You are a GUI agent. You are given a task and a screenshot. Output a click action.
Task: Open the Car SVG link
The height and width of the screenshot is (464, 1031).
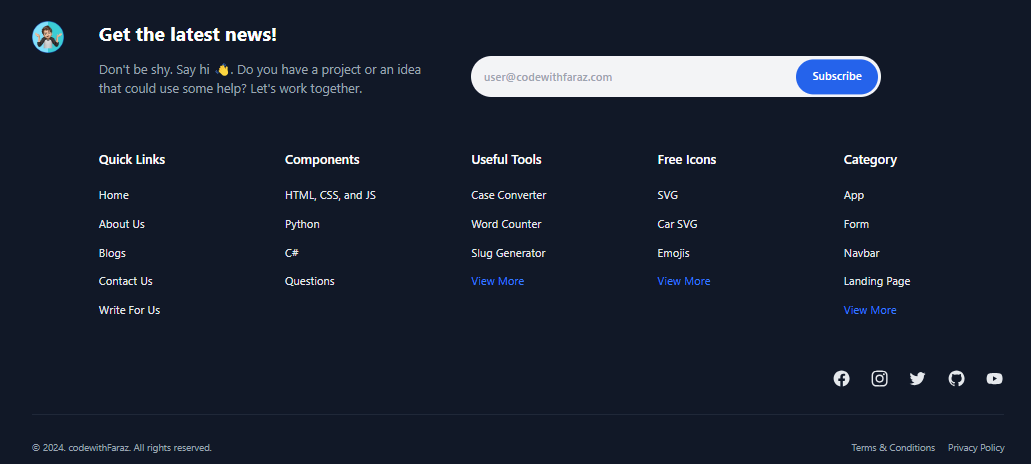point(677,224)
